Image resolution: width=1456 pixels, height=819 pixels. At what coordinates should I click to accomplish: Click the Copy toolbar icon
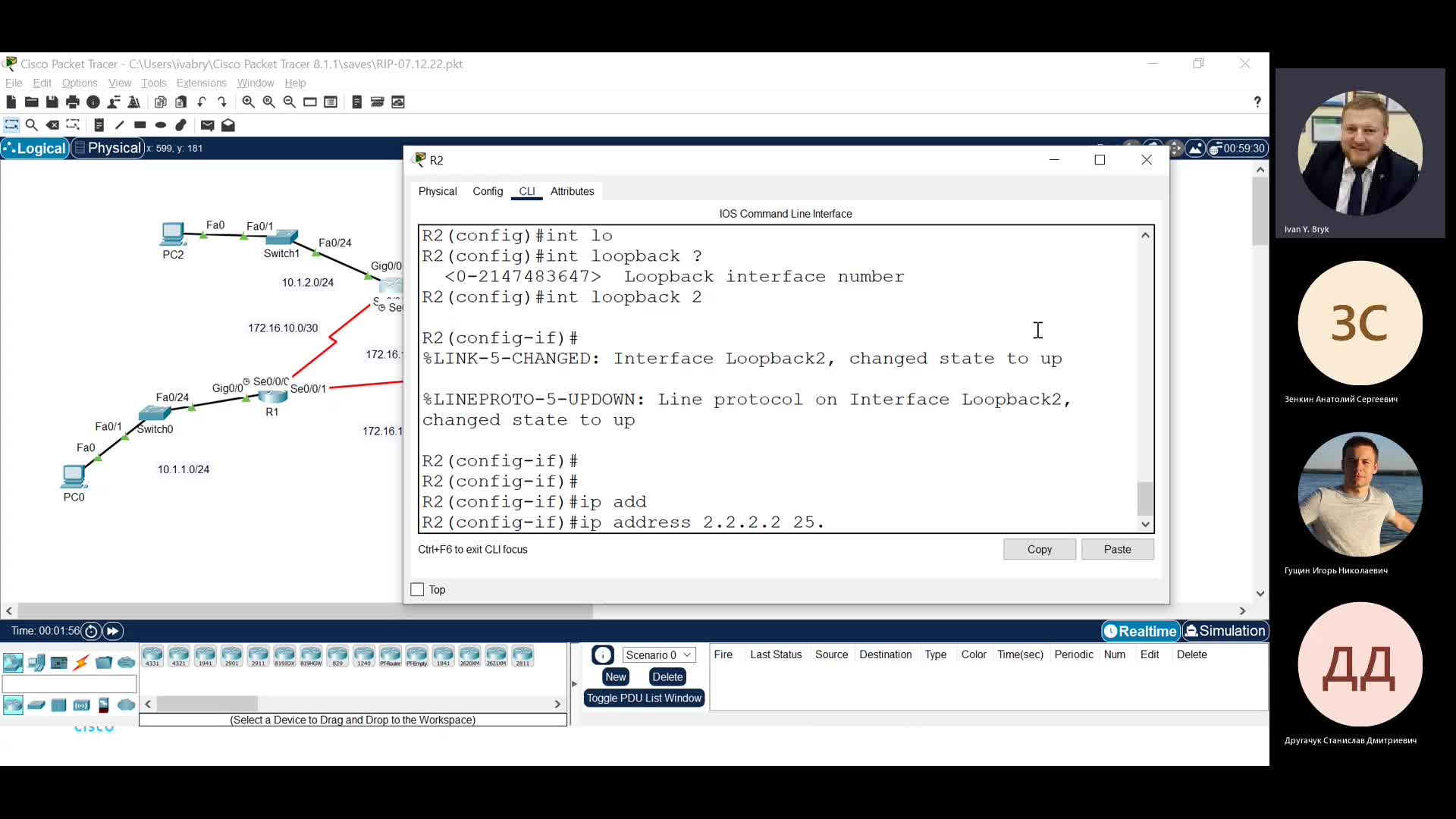tap(160, 102)
